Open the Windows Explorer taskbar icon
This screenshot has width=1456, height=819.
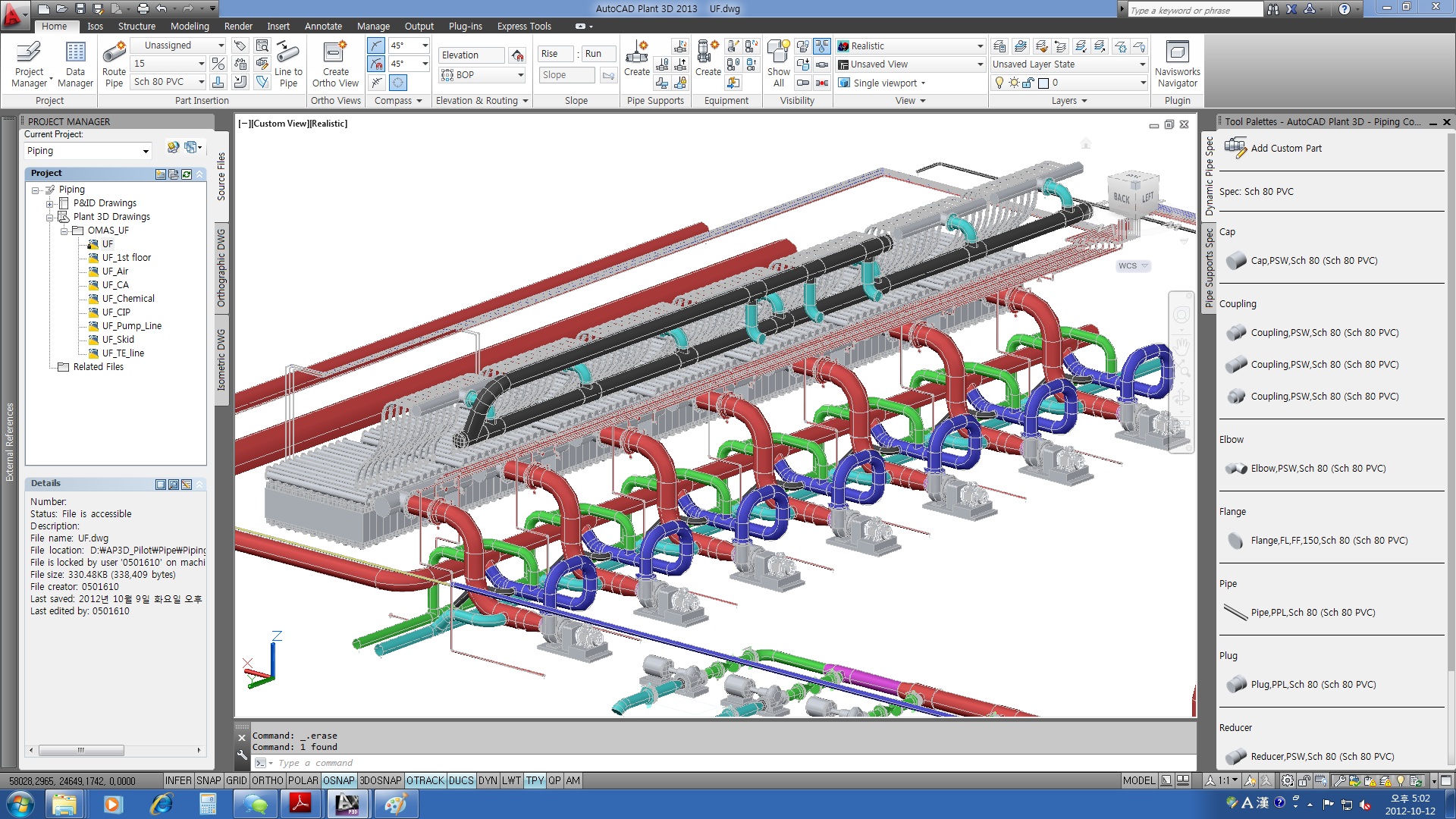coord(64,803)
